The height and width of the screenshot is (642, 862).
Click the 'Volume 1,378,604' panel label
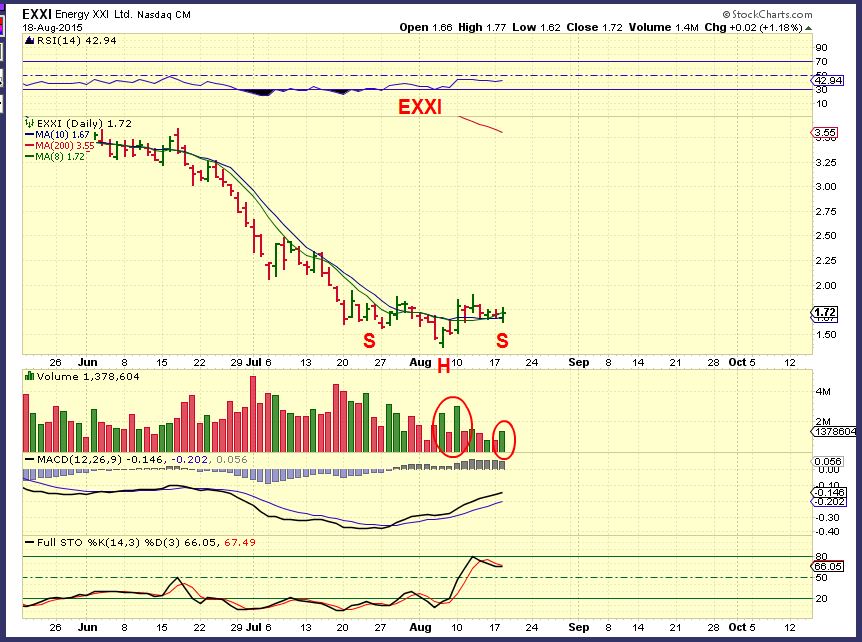click(87, 377)
